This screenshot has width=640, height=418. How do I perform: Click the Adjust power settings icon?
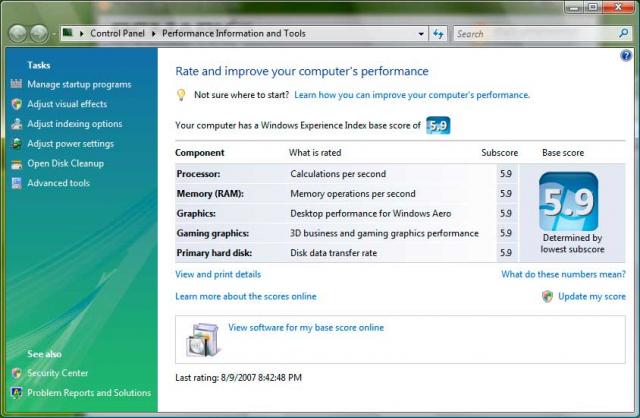[x=17, y=144]
